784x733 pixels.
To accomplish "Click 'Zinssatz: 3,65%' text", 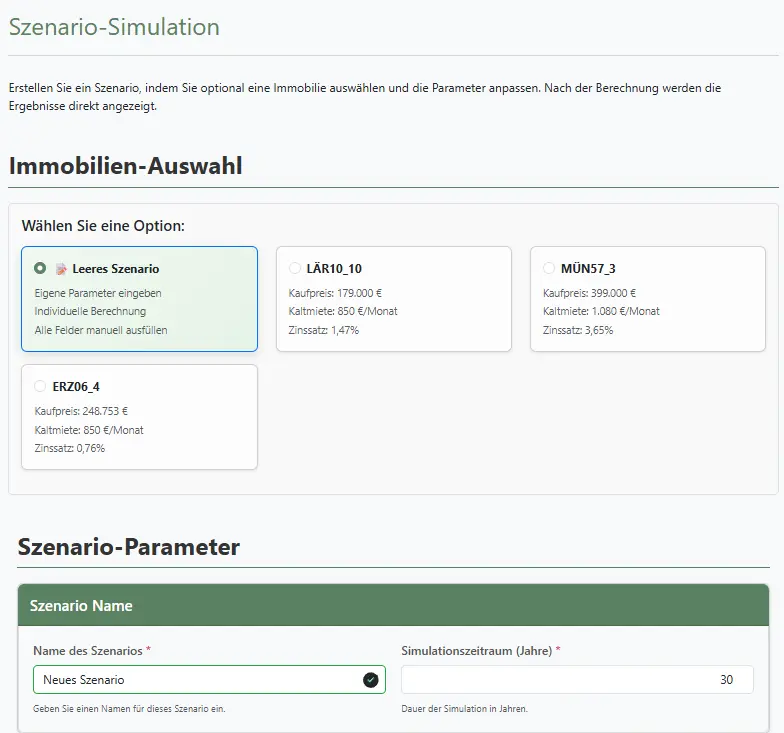I will (x=578, y=330).
